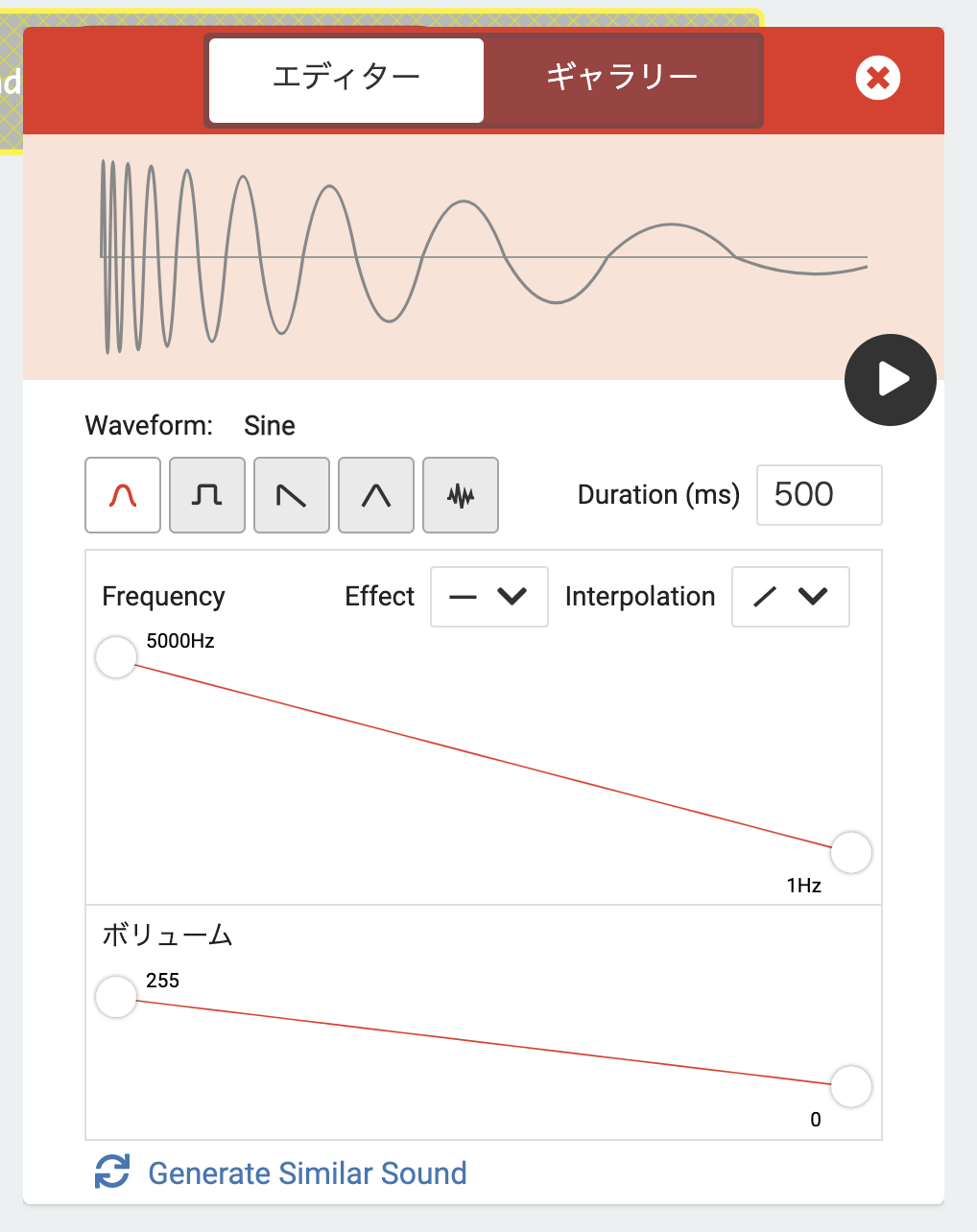Choose the sawtooth waveform icon
The height and width of the screenshot is (1232, 977).
point(292,495)
